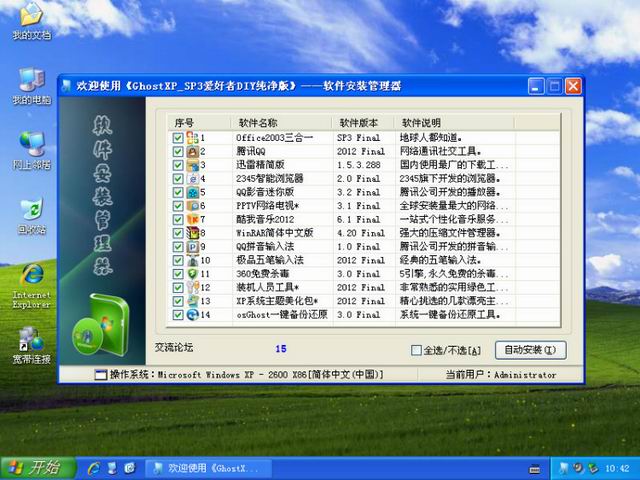The image size is (640, 480).
Task: Click the WinRAR row icon
Action: [x=192, y=233]
